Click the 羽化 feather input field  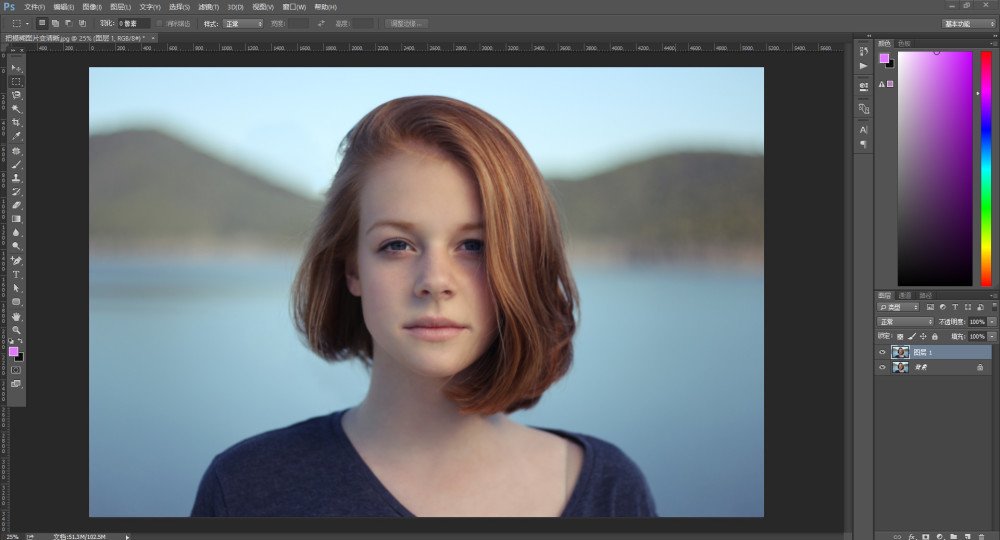133,23
